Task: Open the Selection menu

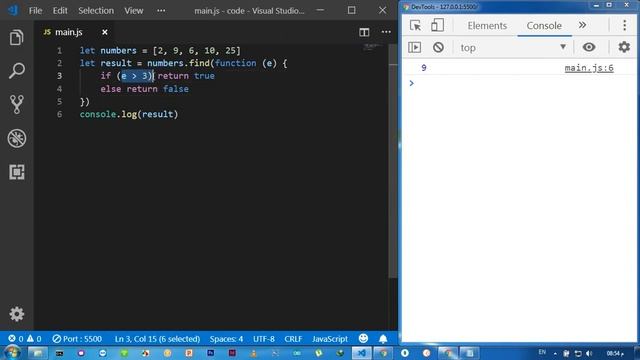Action: (x=96, y=11)
